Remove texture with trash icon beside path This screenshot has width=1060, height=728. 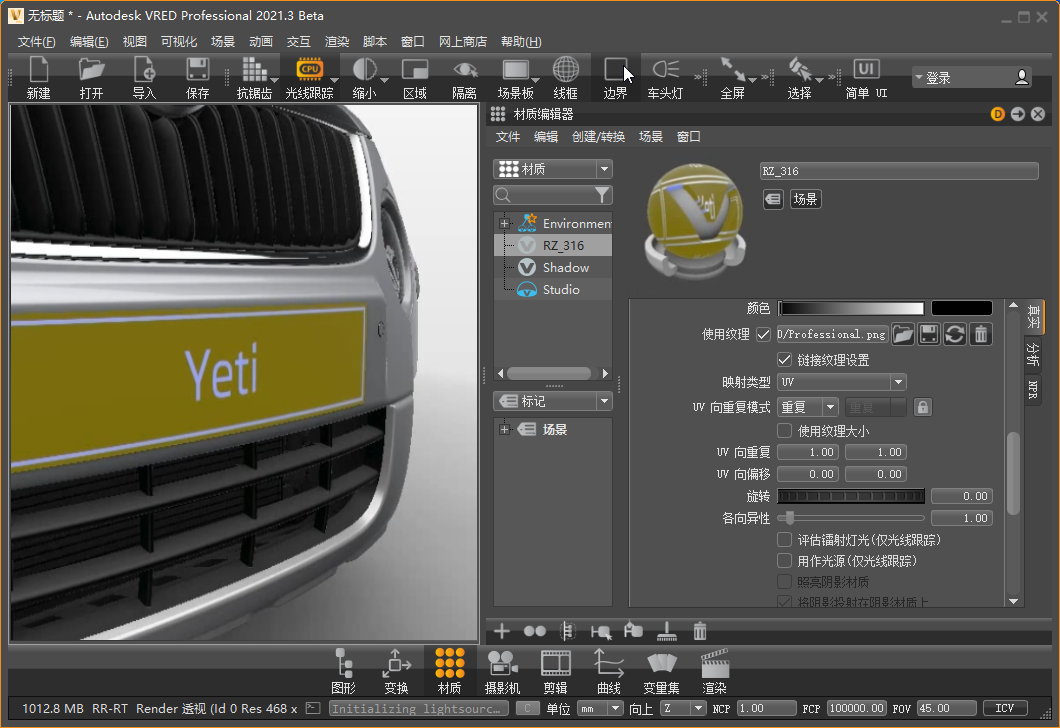pyautogui.click(x=981, y=334)
